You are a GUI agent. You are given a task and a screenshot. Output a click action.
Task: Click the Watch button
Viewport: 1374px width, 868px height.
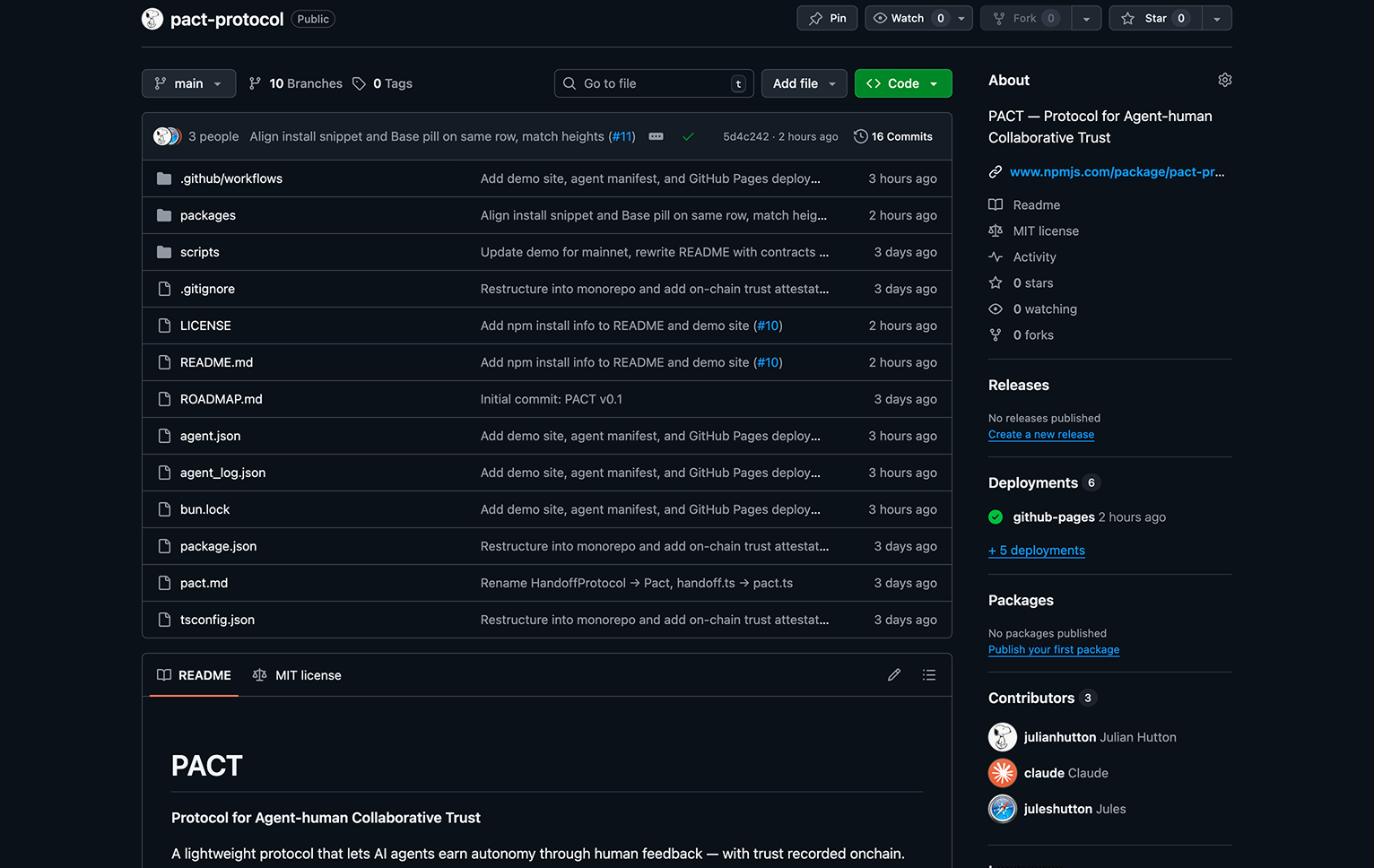908,18
